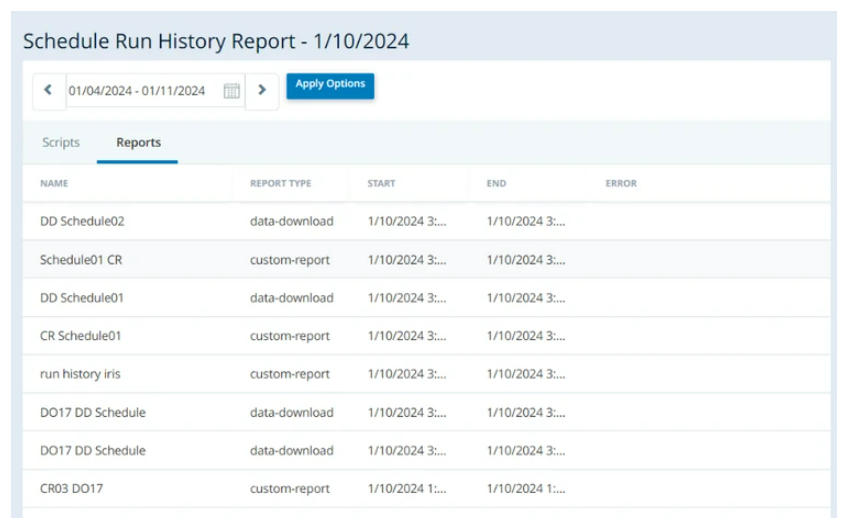Select the CR03 DO17 row name
849x530 pixels.
click(x=71, y=488)
